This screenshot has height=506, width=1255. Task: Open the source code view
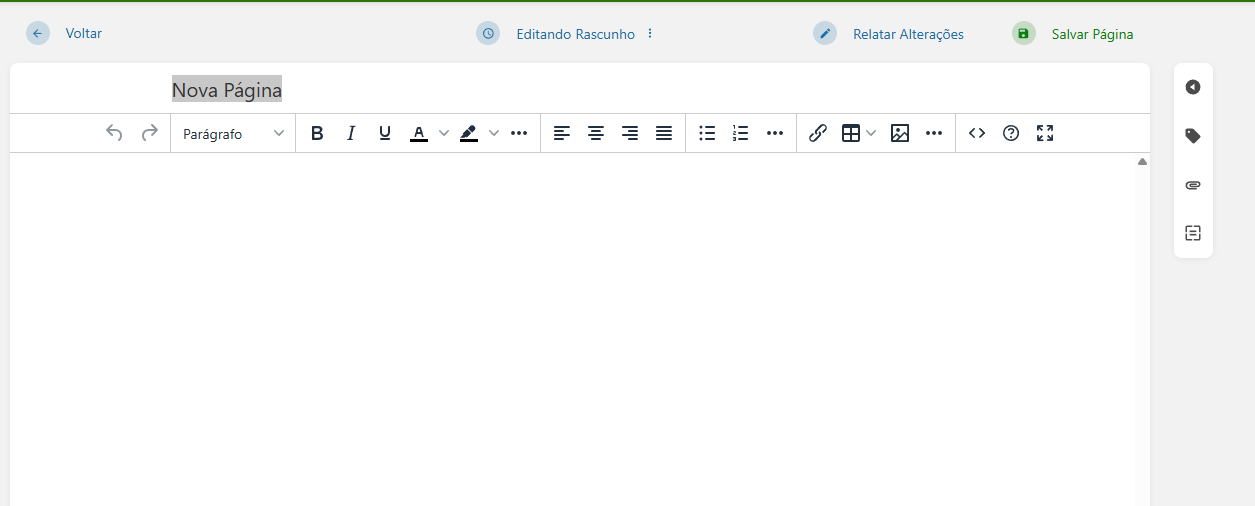point(977,133)
